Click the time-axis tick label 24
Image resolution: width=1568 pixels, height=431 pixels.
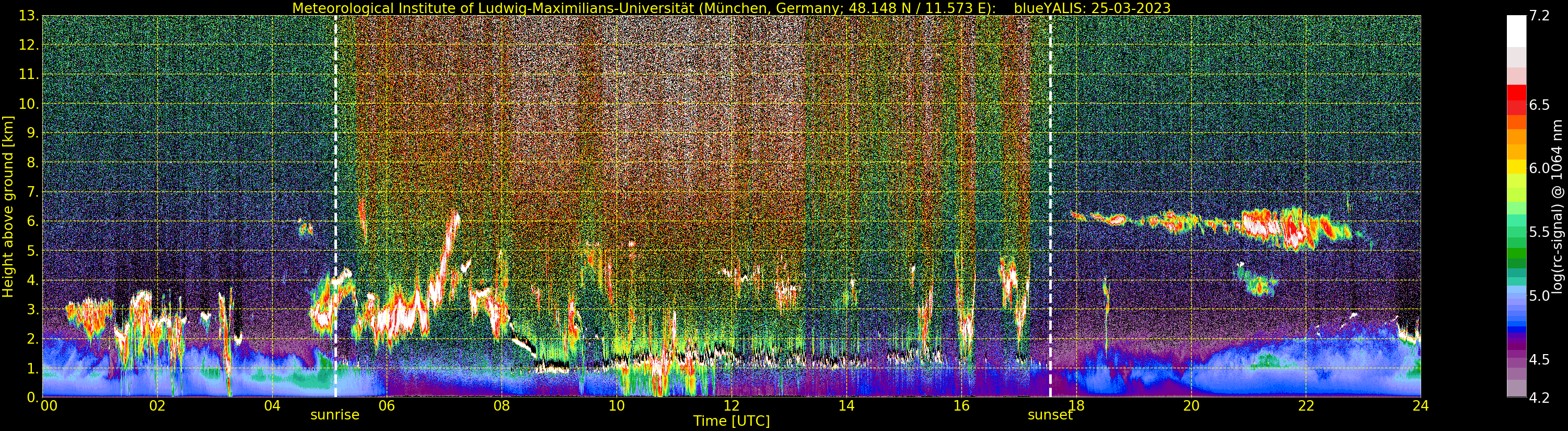(x=1421, y=405)
